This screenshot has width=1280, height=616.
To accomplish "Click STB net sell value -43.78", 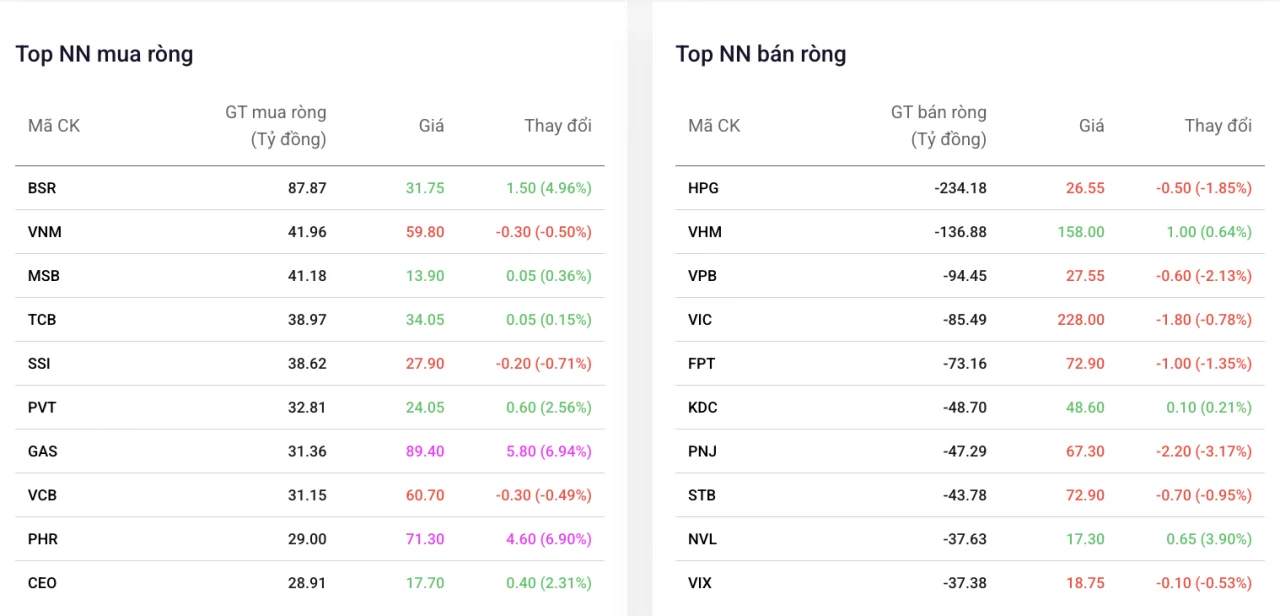I will point(965,496).
